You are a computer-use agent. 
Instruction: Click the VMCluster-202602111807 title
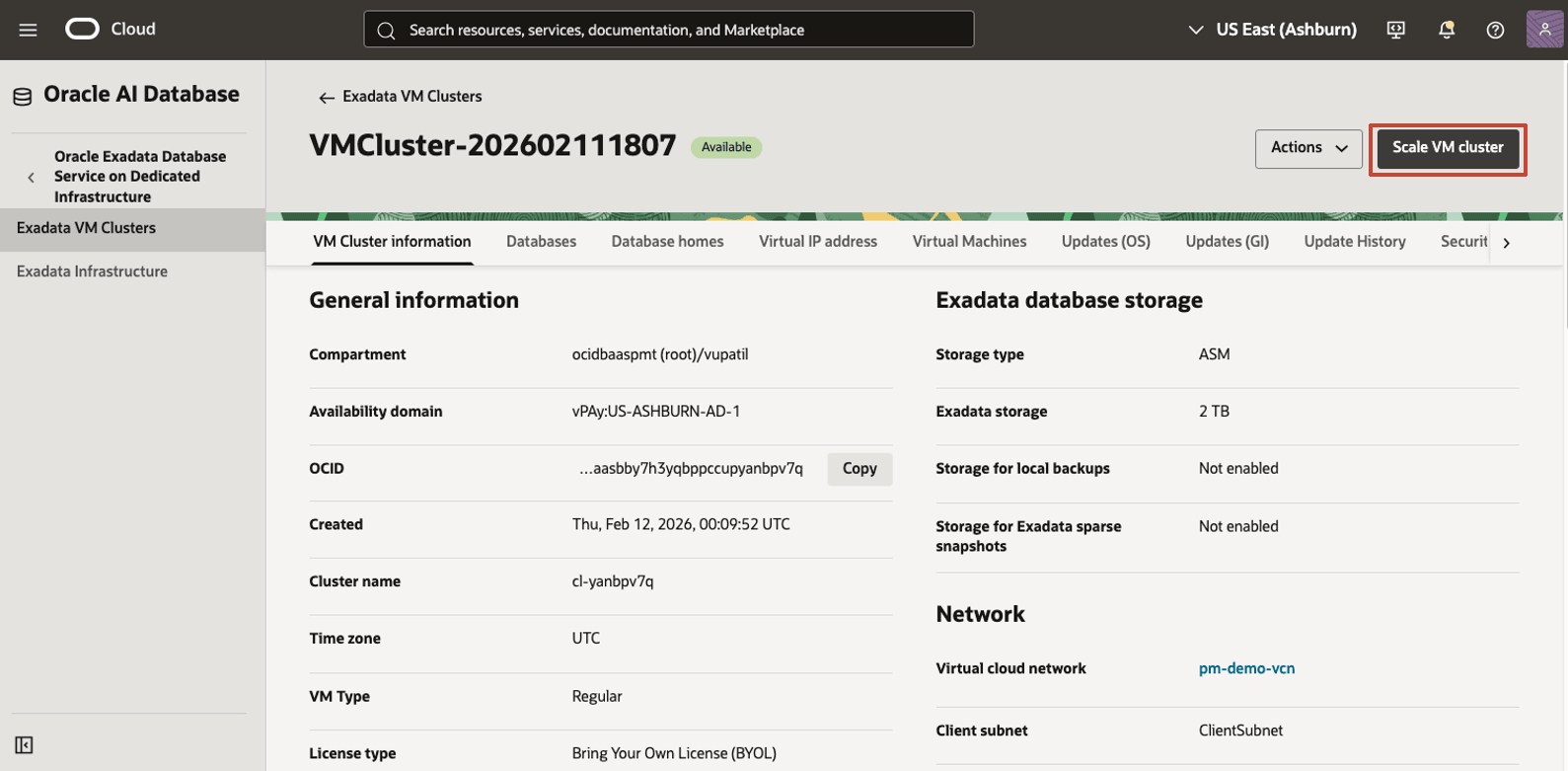(x=492, y=146)
